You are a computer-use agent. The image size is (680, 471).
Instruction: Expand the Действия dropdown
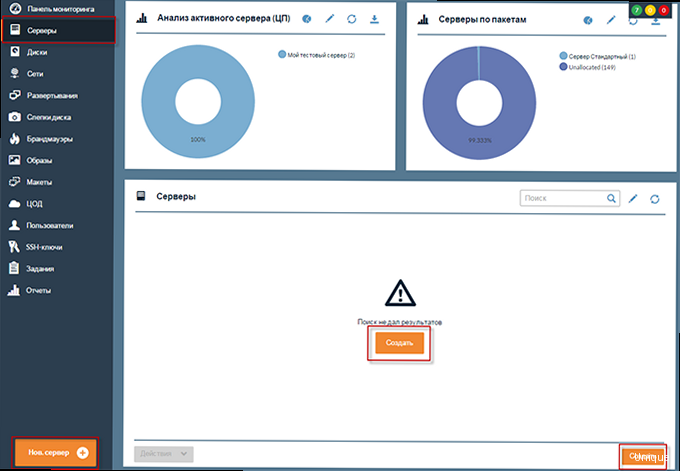click(x=163, y=454)
